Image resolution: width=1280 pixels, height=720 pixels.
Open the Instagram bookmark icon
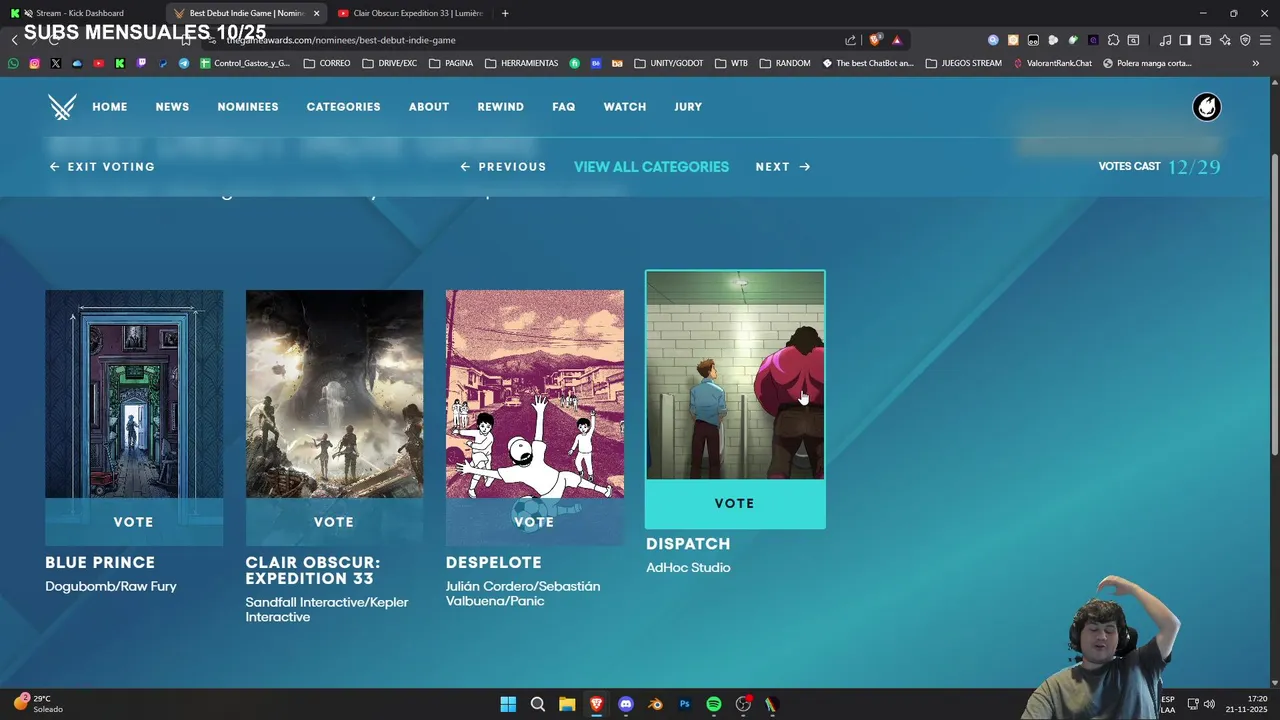pyautogui.click(x=34, y=63)
